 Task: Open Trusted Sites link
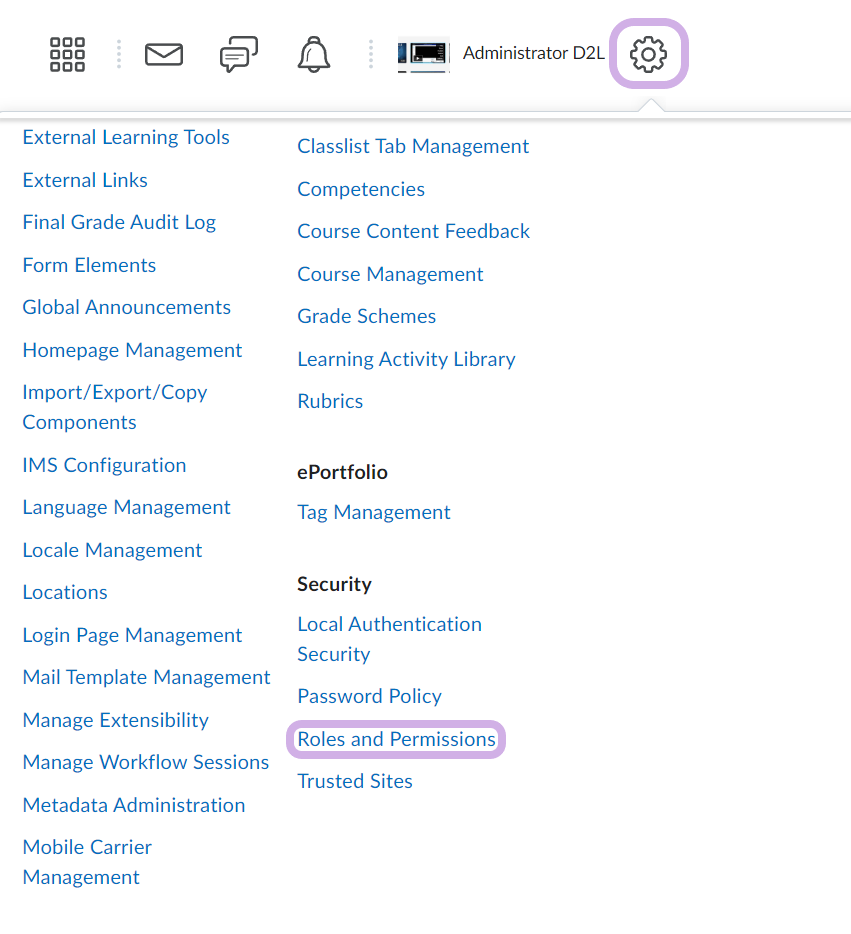coord(355,781)
